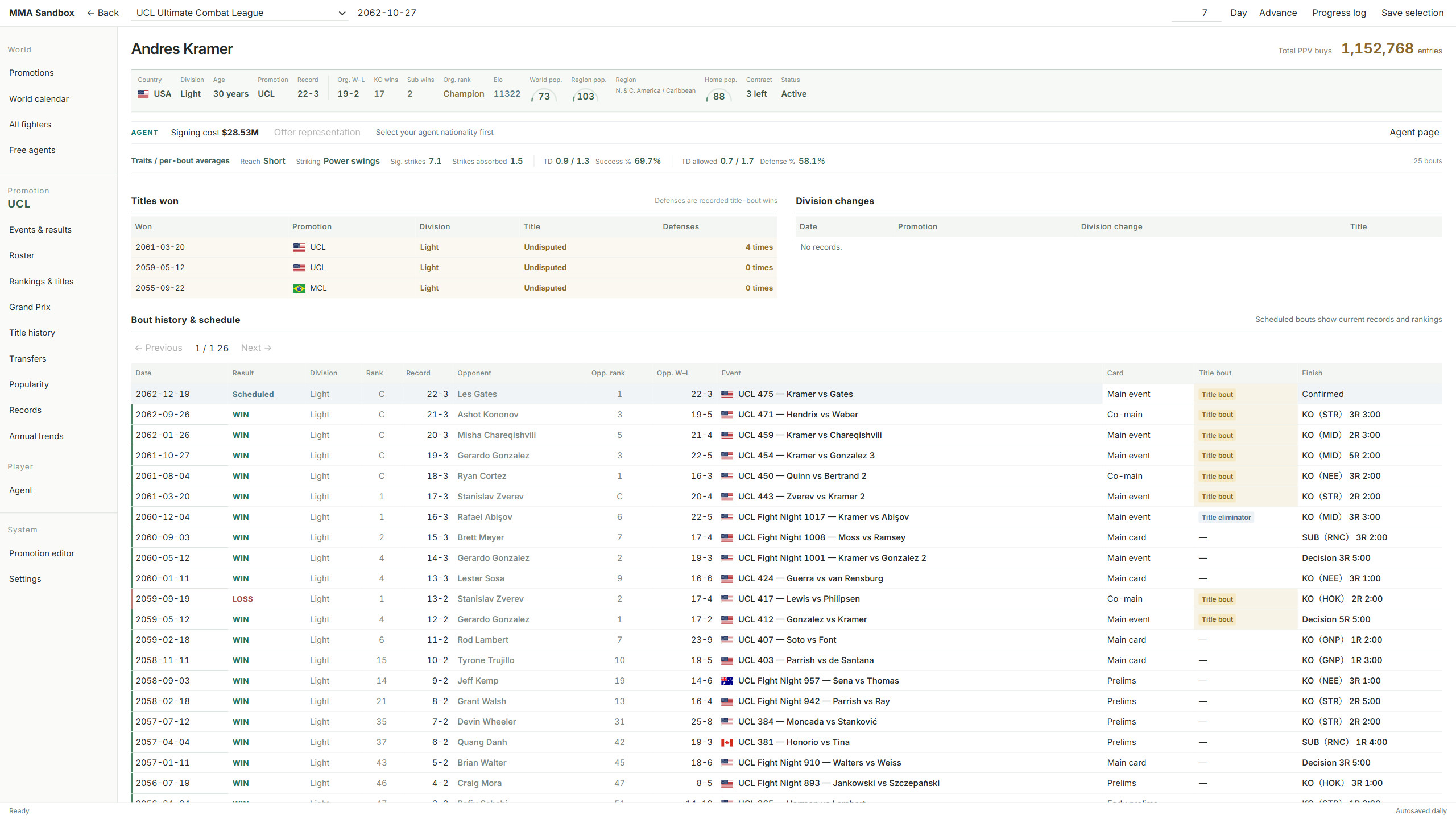This screenshot has height=819, width=1456.
Task: Open event UCL 475 — Kramer vs Gates
Action: [x=796, y=394]
